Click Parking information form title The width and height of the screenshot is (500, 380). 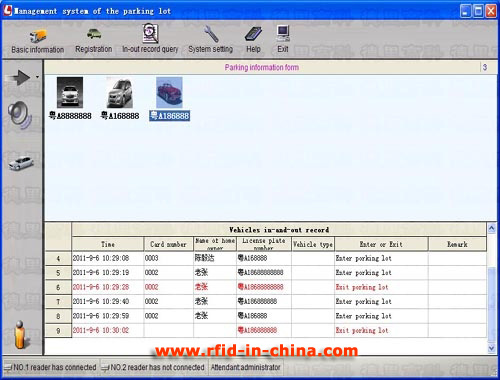pyautogui.click(x=262, y=68)
